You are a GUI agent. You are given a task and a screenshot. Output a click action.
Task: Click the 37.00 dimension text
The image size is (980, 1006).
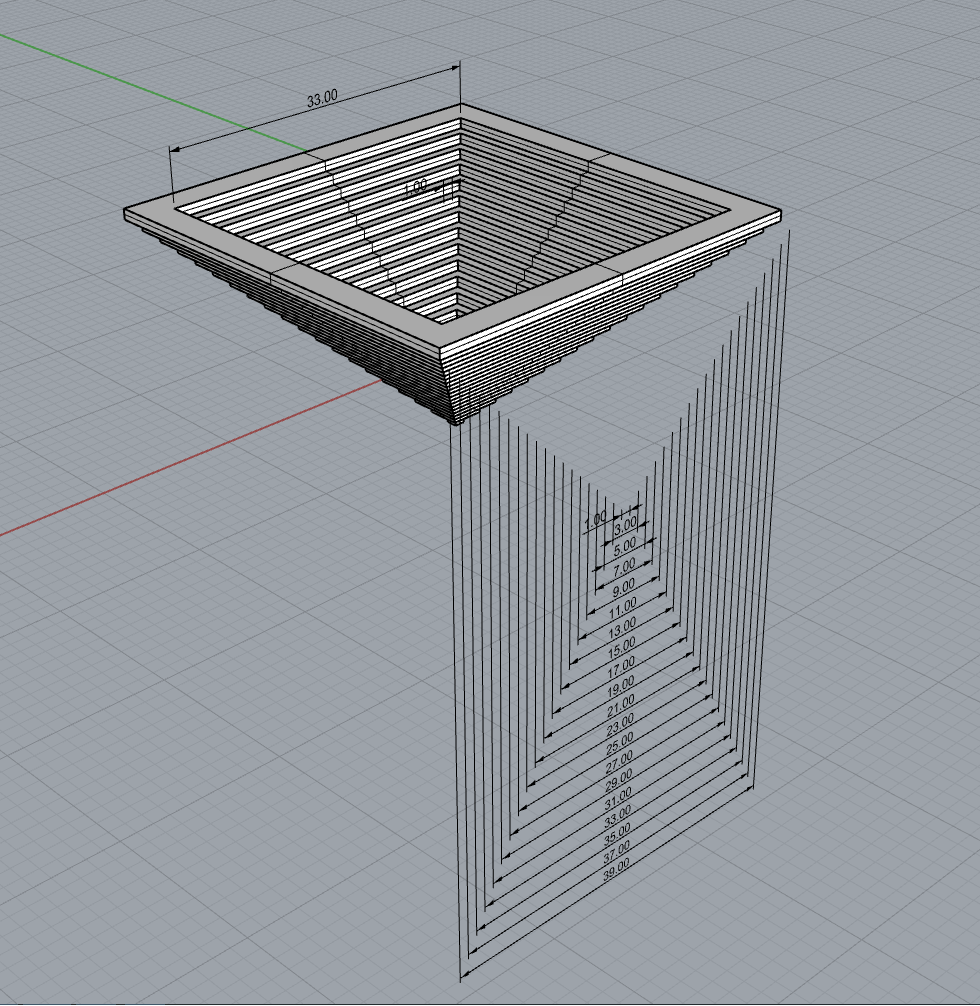tap(618, 851)
